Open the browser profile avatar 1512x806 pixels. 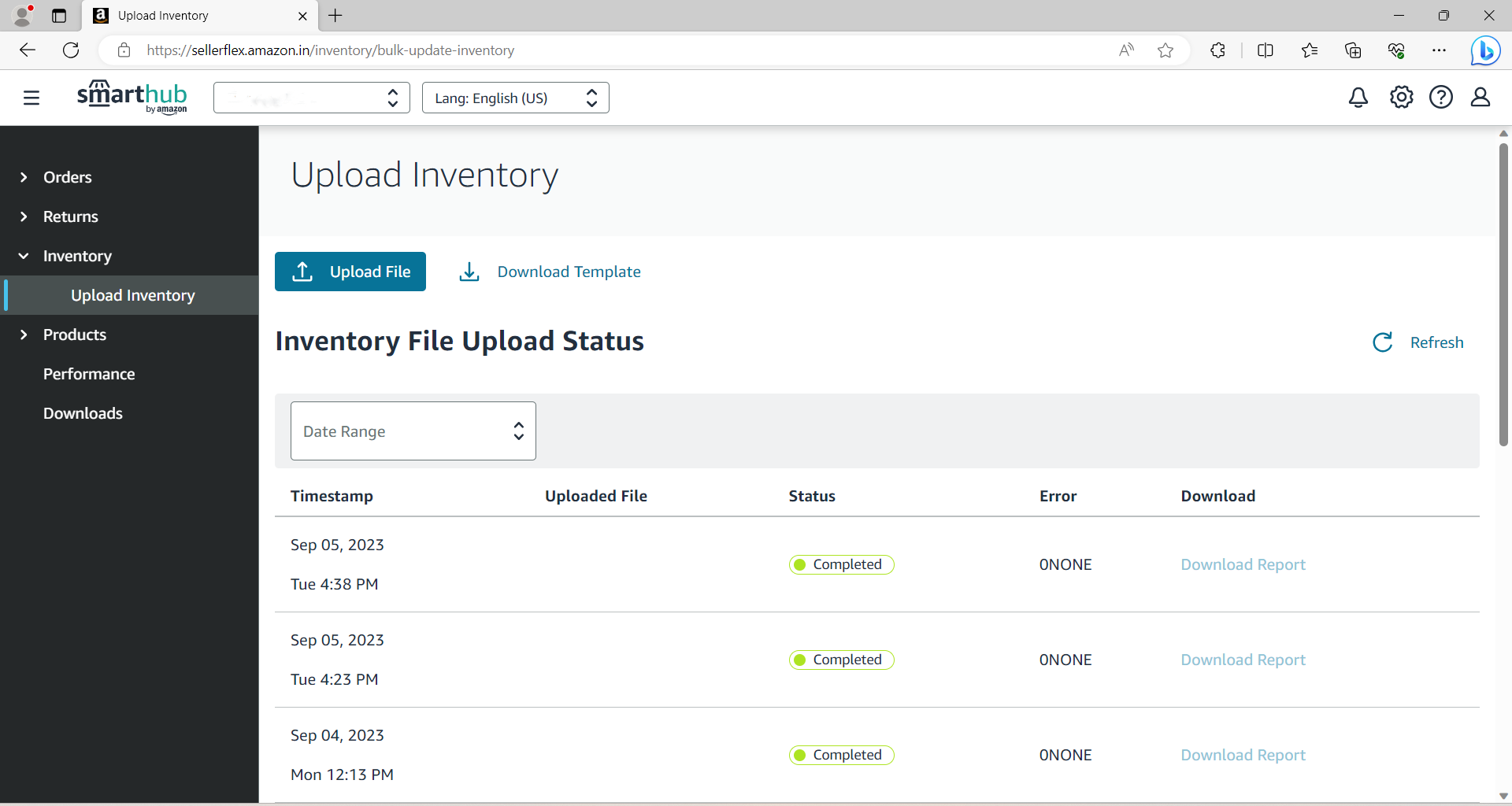[x=24, y=15]
